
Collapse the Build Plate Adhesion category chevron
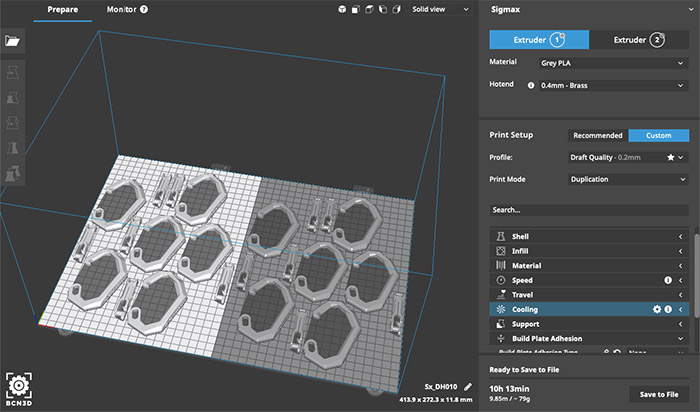681,338
